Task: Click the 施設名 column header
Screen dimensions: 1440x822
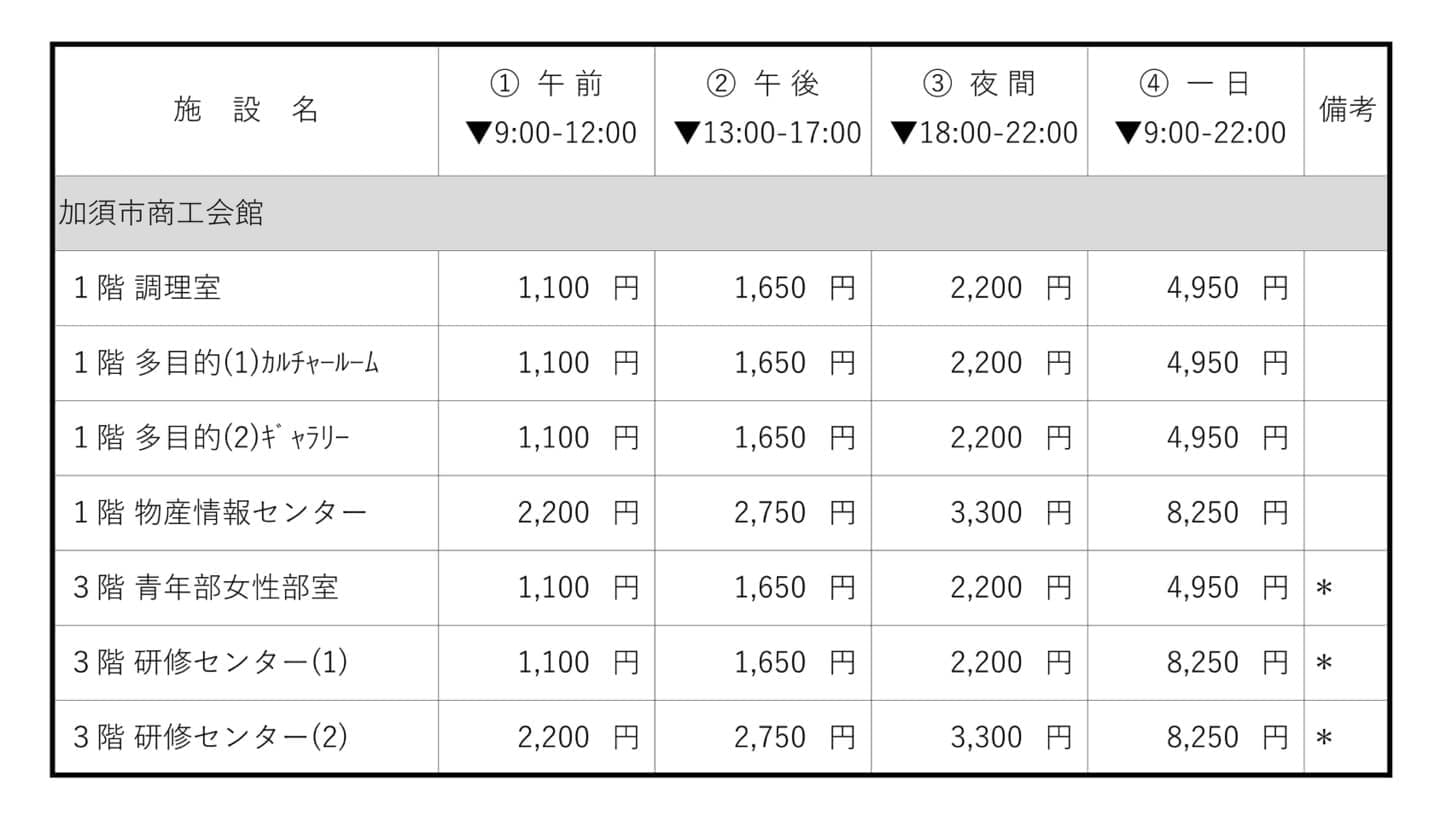Action: tap(246, 110)
